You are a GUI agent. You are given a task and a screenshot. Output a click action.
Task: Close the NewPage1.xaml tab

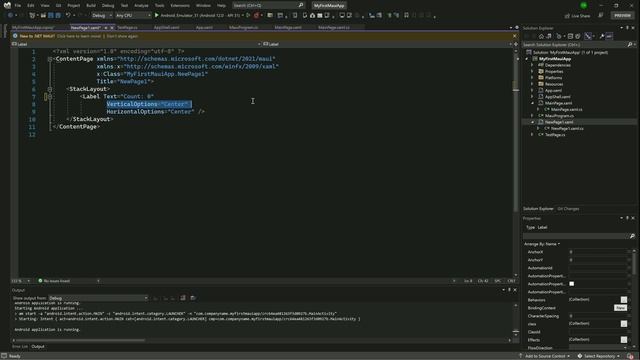tap(112, 28)
